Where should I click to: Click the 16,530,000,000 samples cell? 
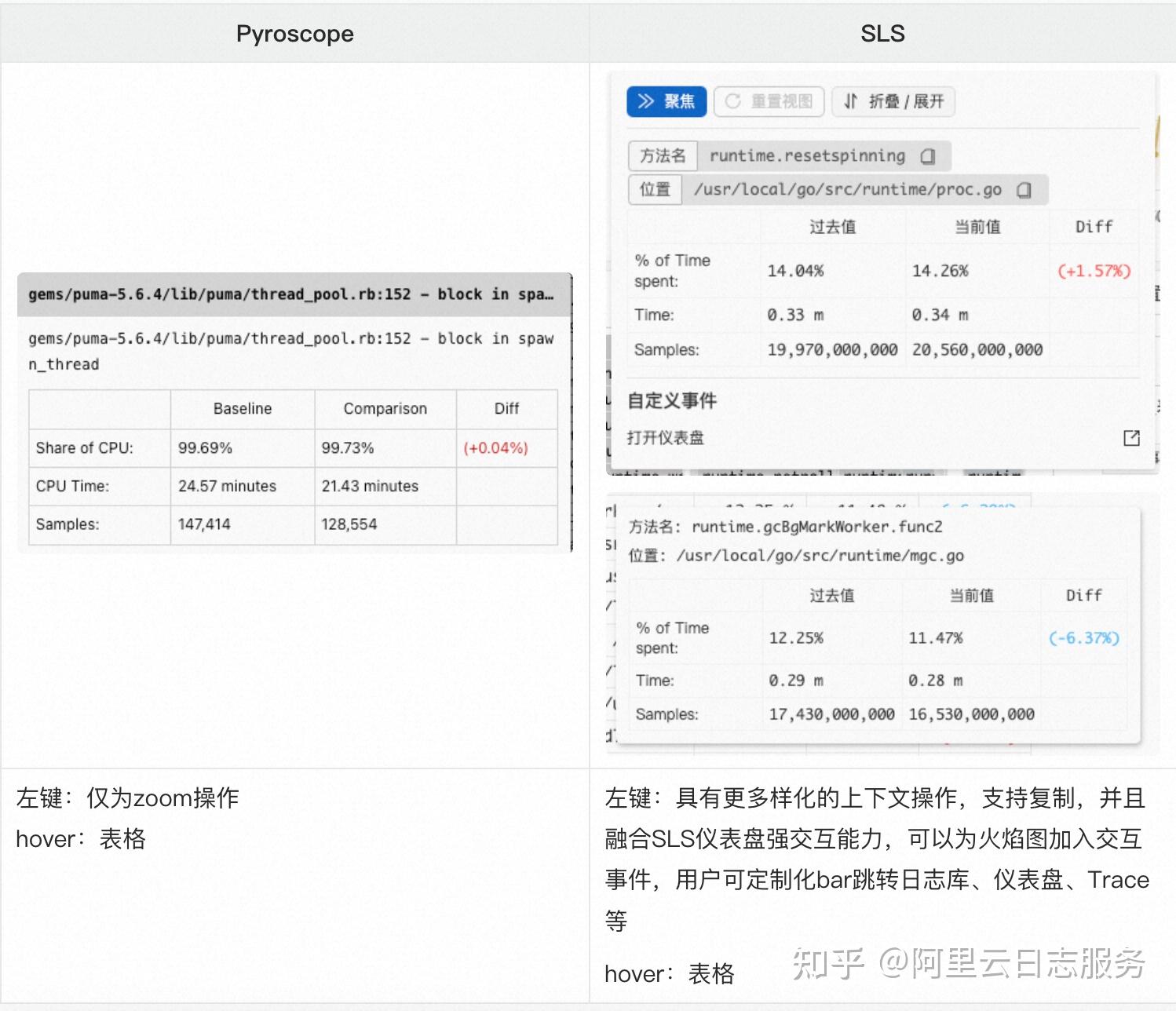[x=972, y=714]
